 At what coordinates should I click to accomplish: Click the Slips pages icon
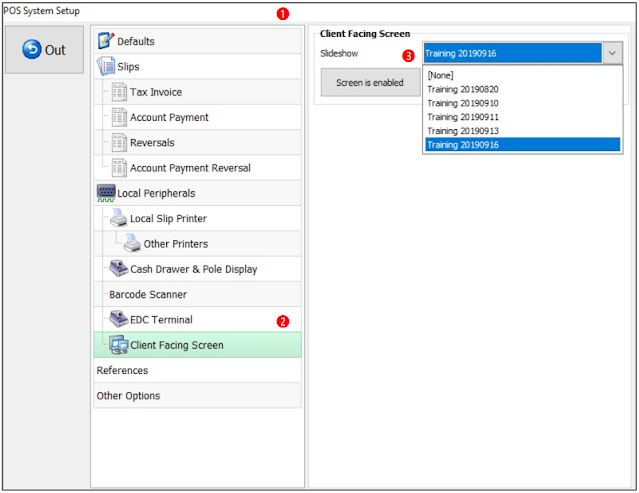pyautogui.click(x=106, y=66)
